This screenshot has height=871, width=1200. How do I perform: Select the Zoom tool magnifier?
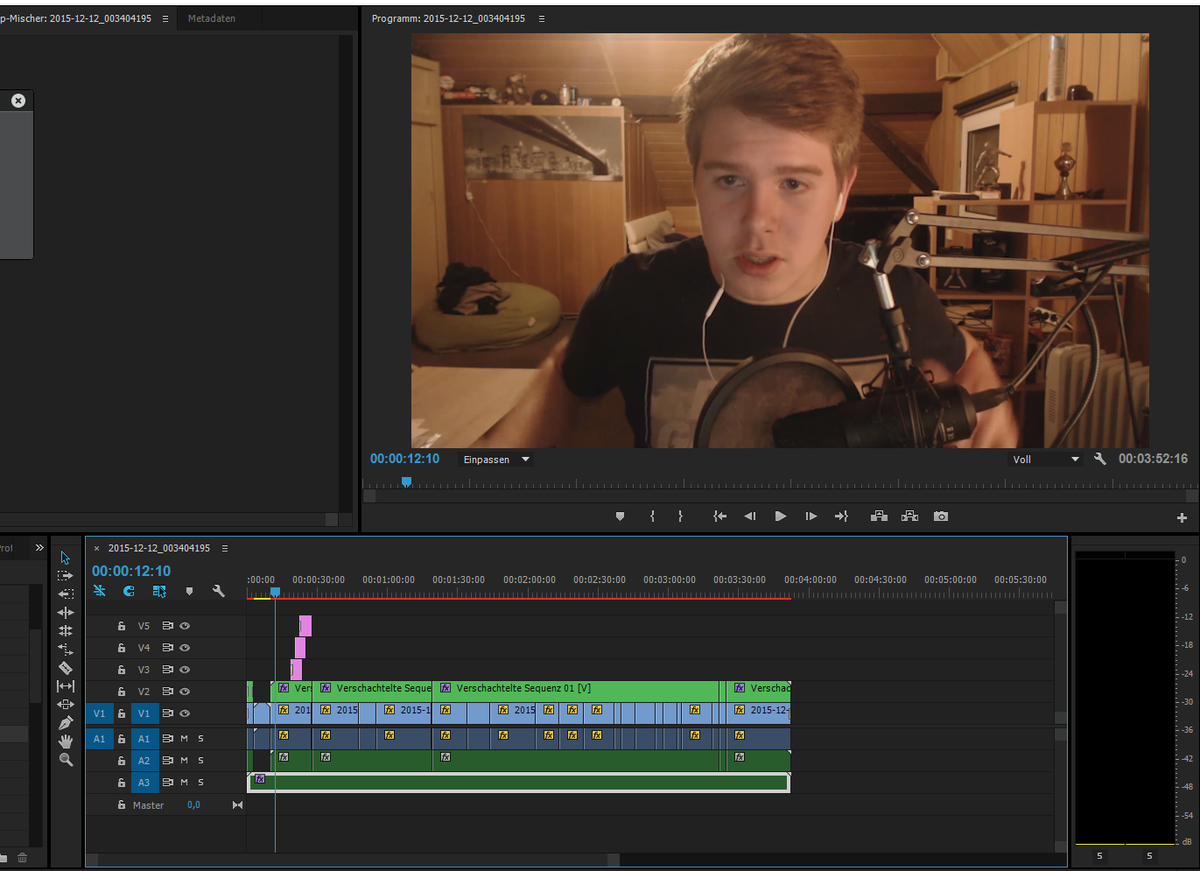click(66, 760)
